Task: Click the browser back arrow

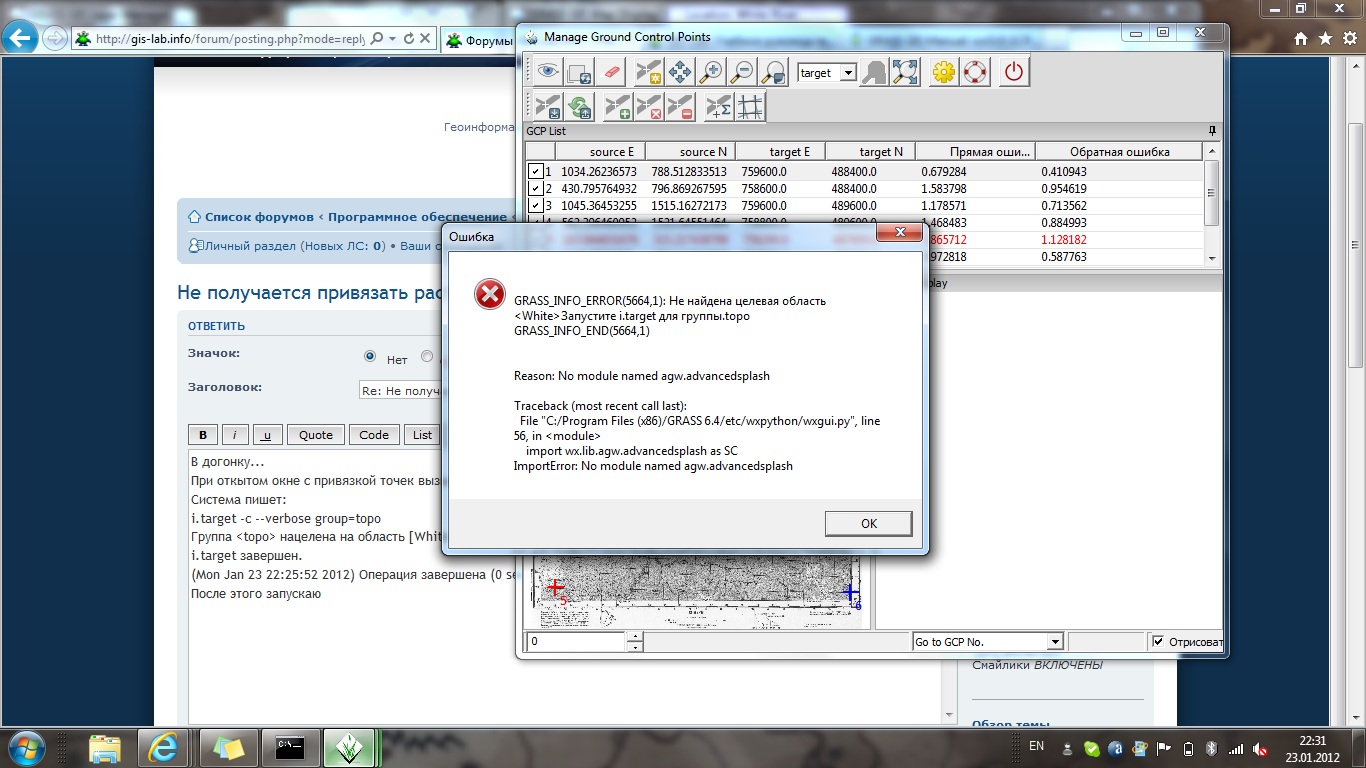Action: pyautogui.click(x=21, y=39)
